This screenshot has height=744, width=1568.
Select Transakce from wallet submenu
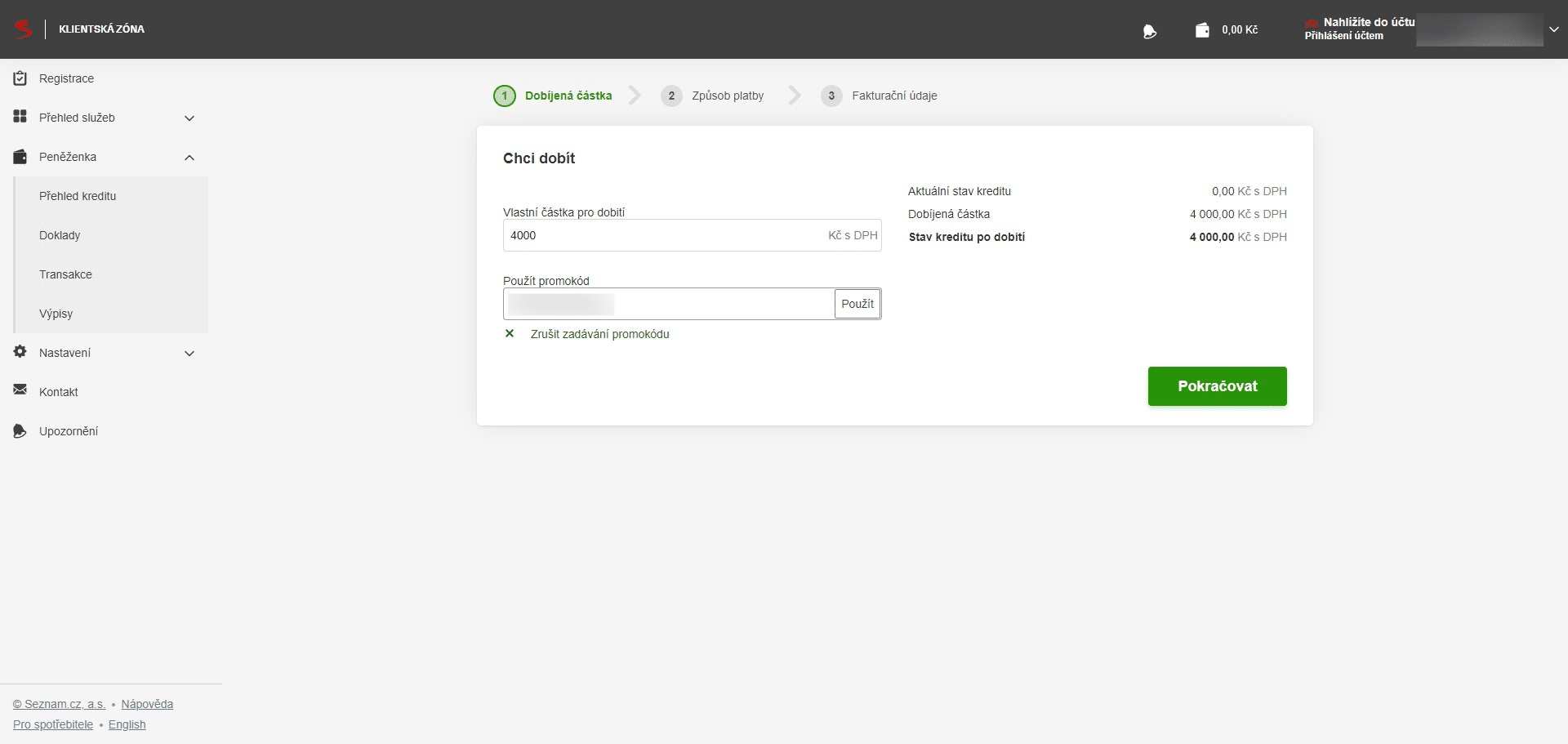65,274
